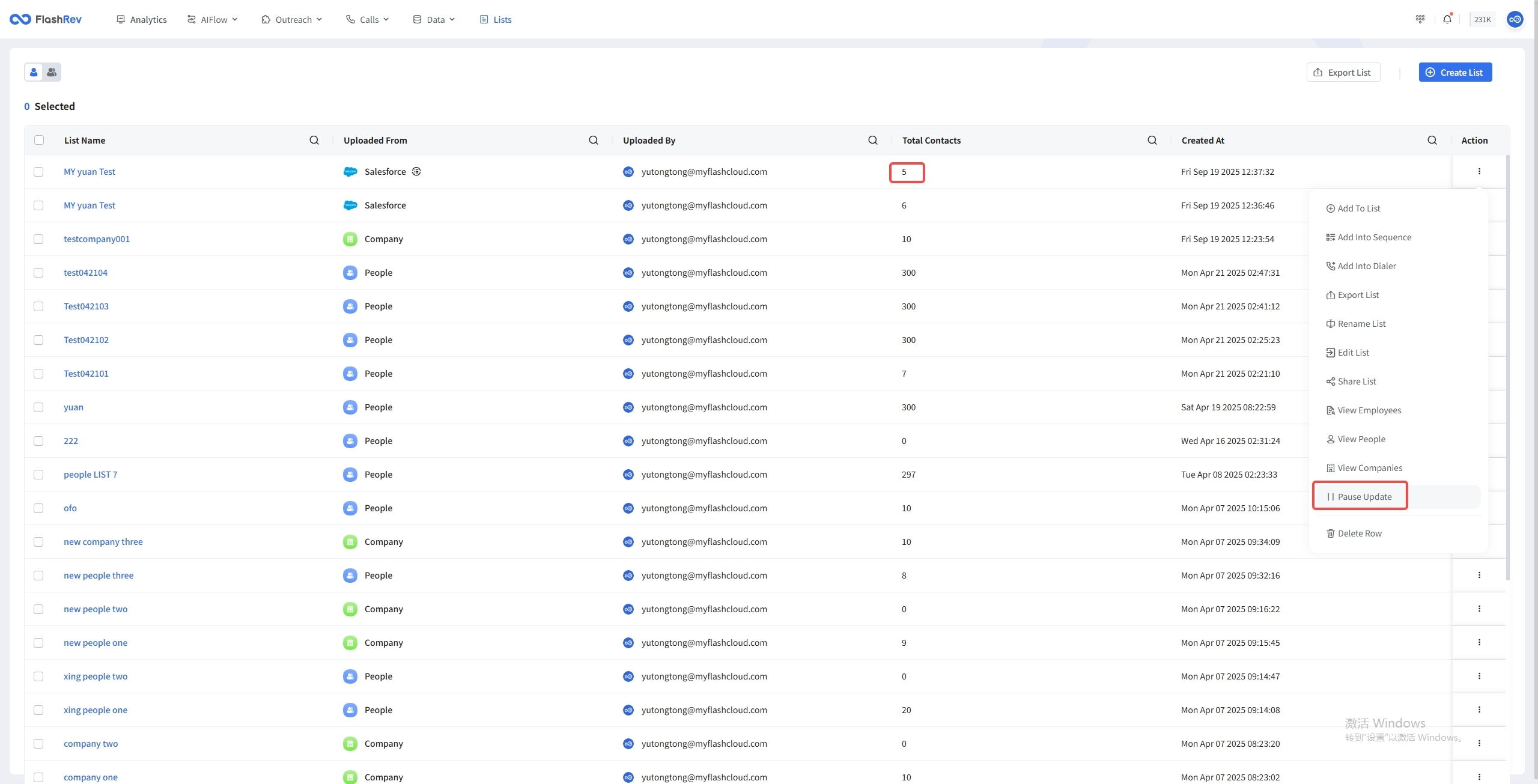The height and width of the screenshot is (784, 1538).
Task: Choose Pause Update from context menu
Action: (x=1364, y=497)
